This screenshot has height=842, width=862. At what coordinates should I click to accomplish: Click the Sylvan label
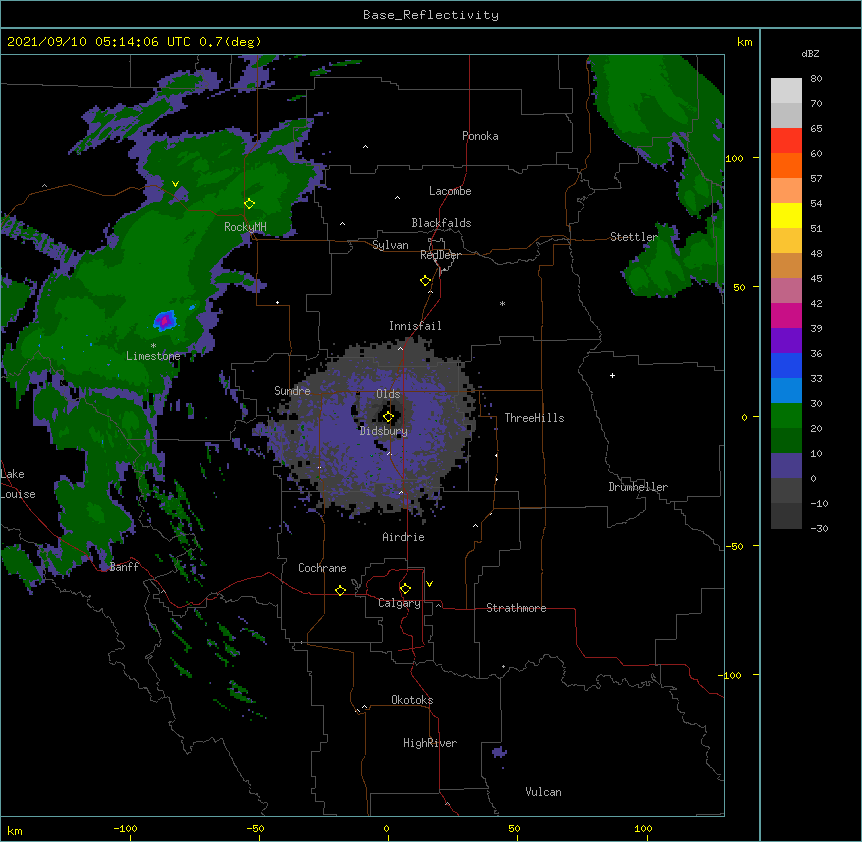tap(390, 245)
